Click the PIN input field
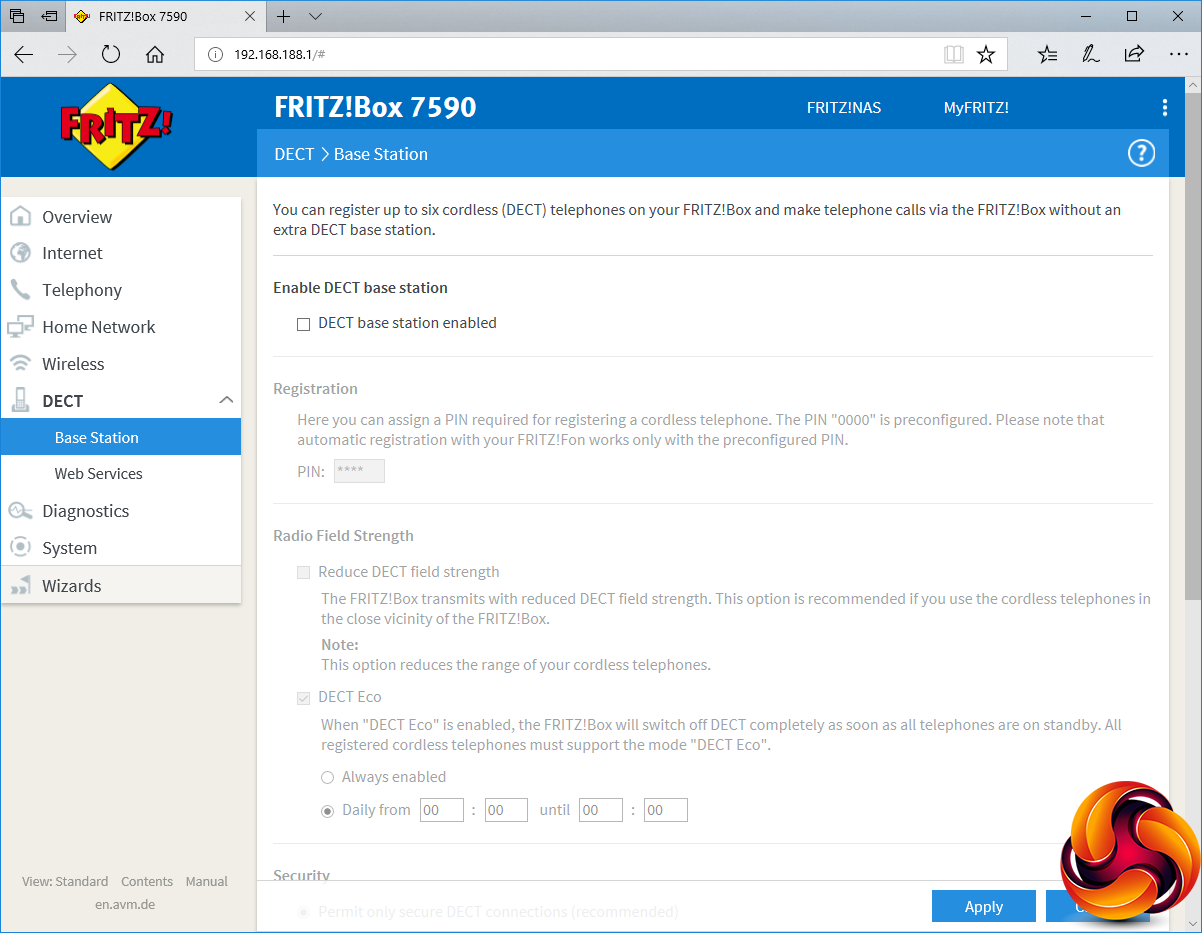 tap(359, 471)
